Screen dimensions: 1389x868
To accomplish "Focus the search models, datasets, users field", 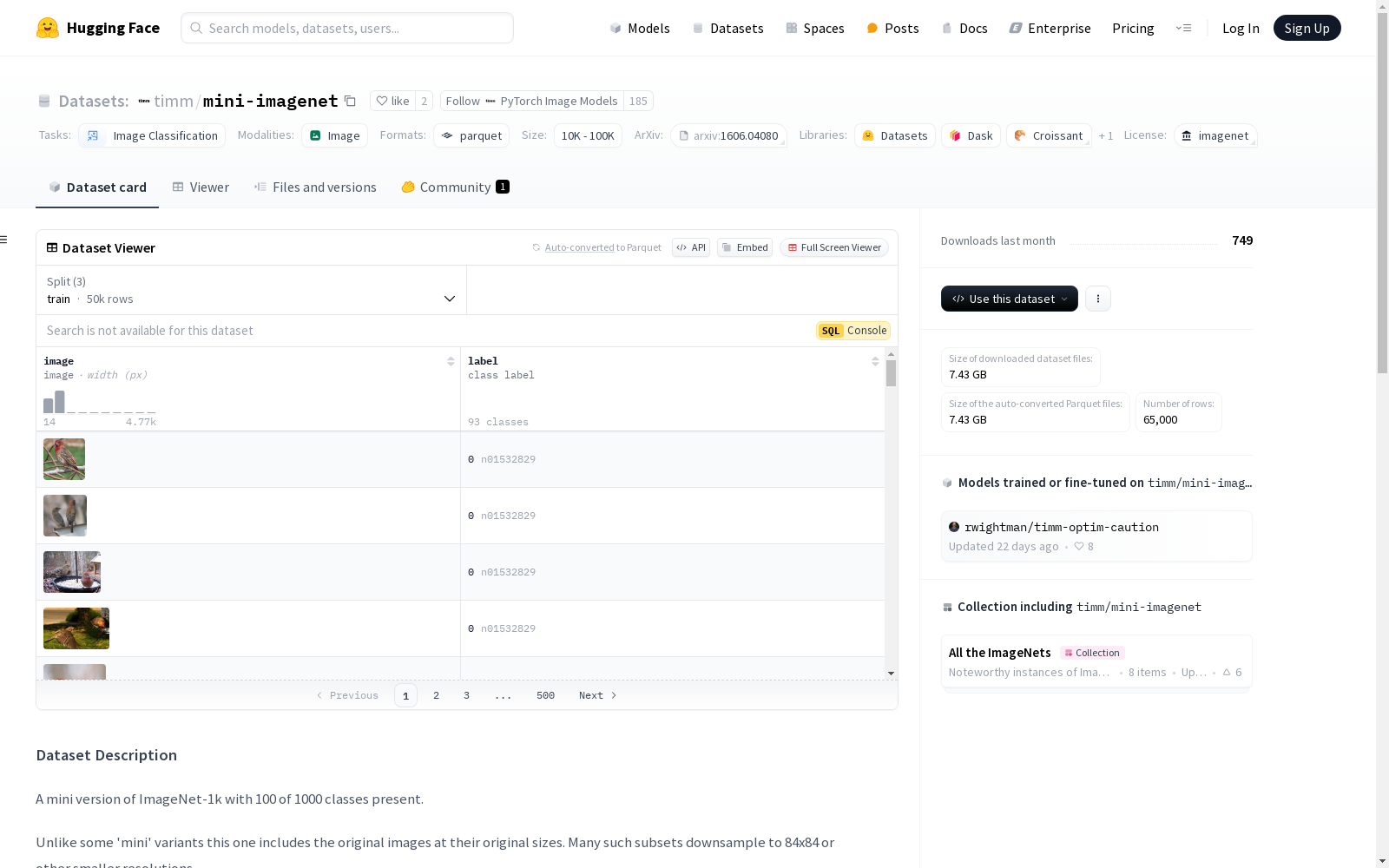I will [347, 28].
